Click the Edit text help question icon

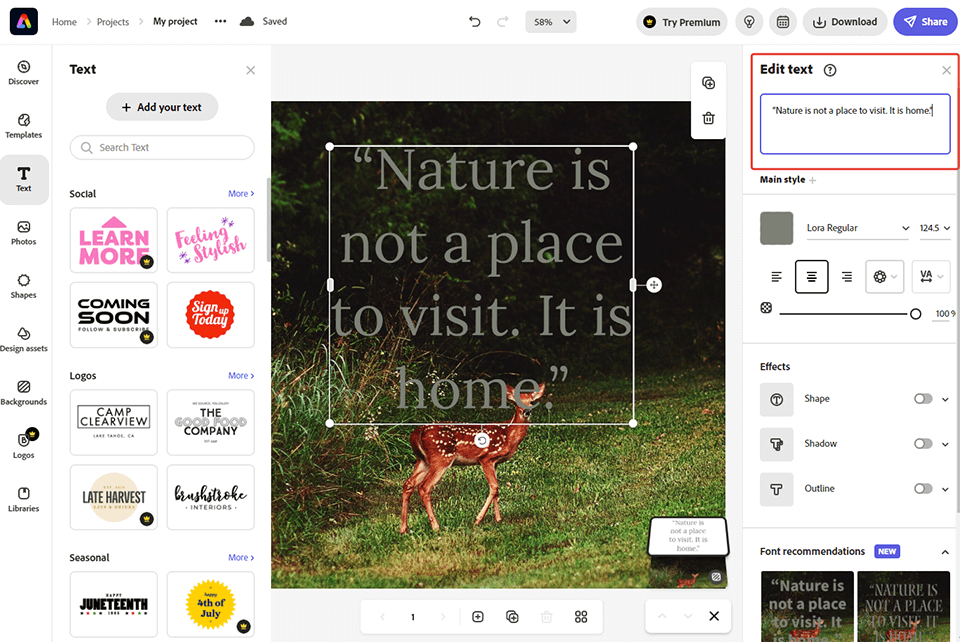tap(830, 70)
